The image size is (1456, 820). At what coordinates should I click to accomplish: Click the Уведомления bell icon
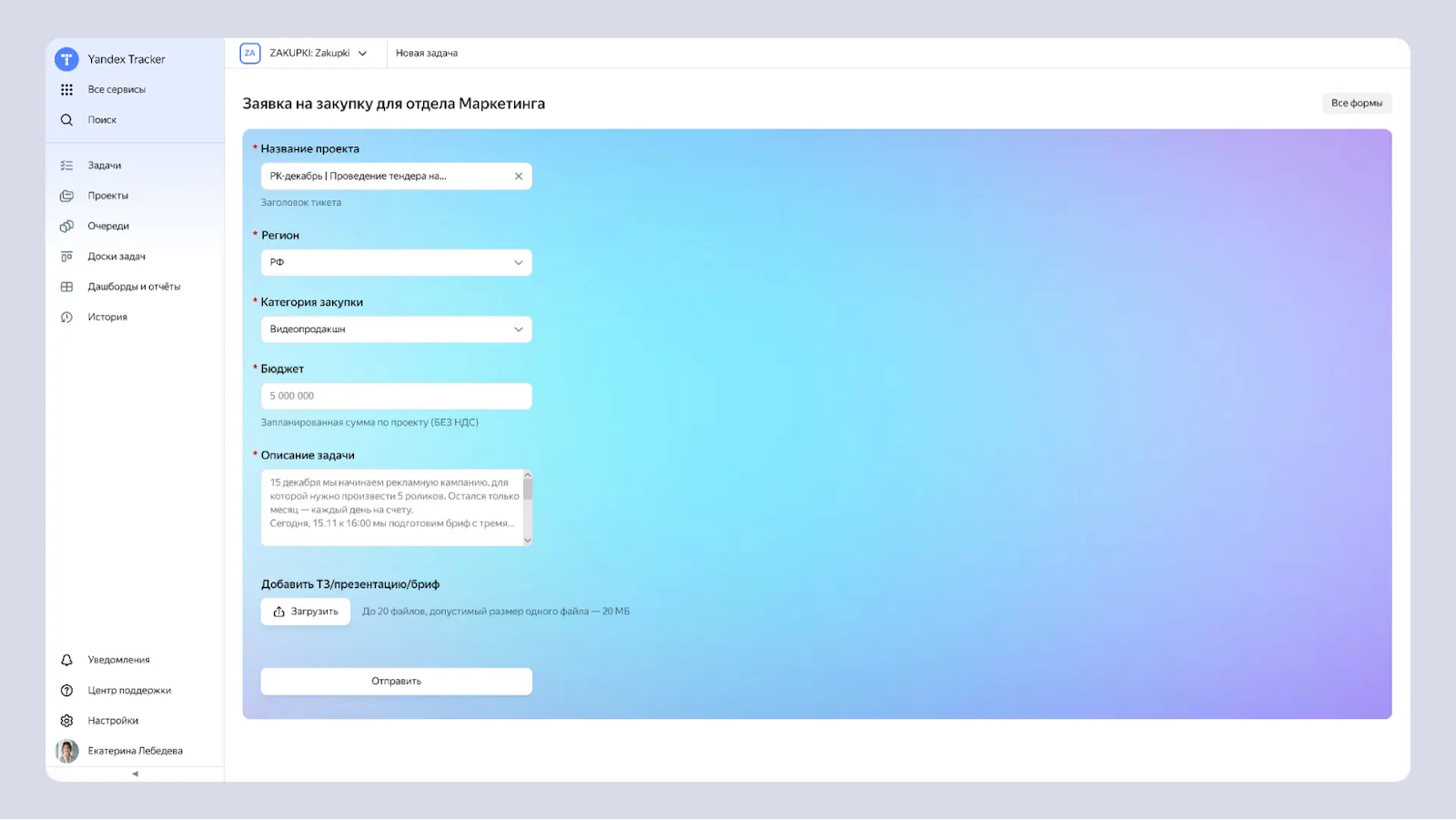[x=66, y=660]
